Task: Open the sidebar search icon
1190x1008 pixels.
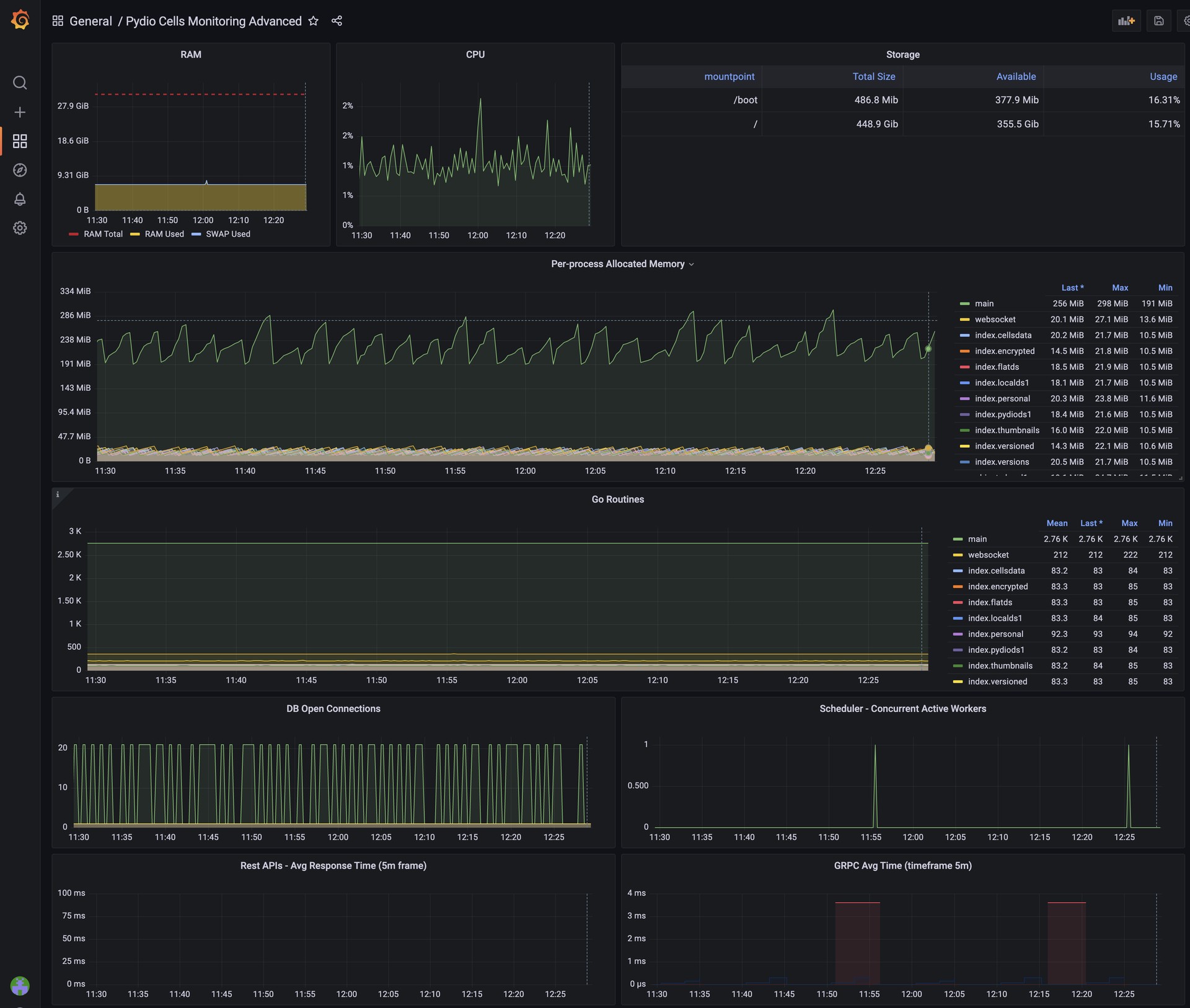Action: point(20,82)
